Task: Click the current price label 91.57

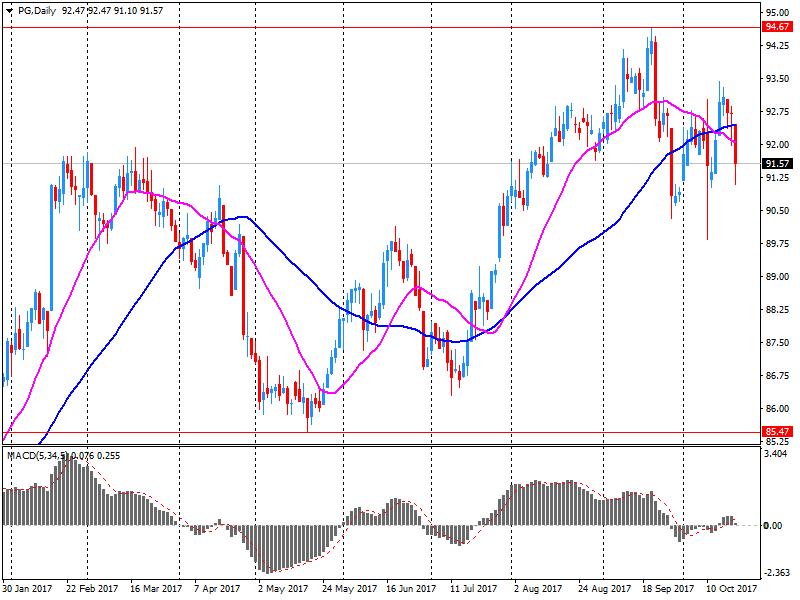Action: coord(777,164)
